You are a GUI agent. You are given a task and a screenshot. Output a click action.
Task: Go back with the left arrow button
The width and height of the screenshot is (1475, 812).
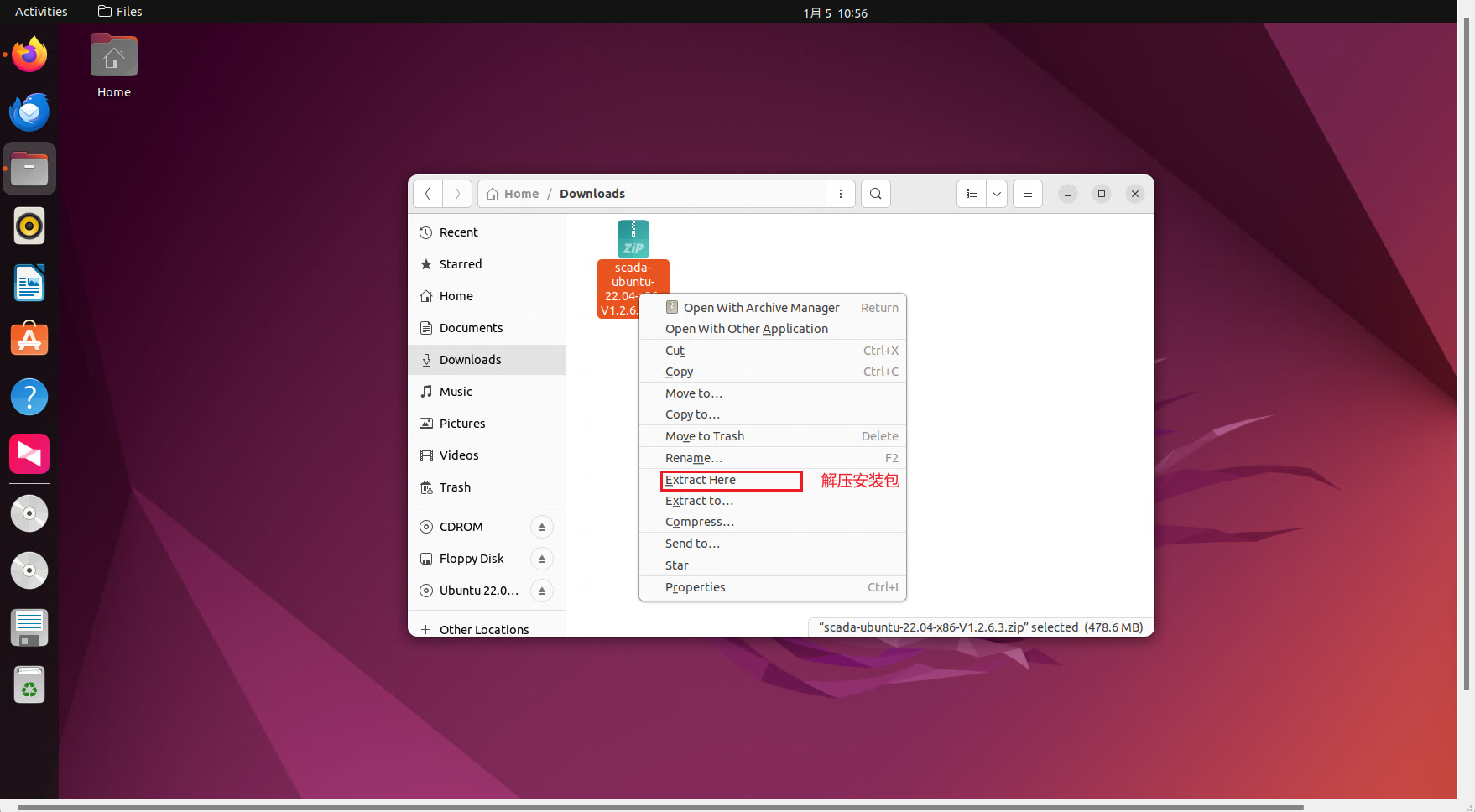click(x=428, y=194)
